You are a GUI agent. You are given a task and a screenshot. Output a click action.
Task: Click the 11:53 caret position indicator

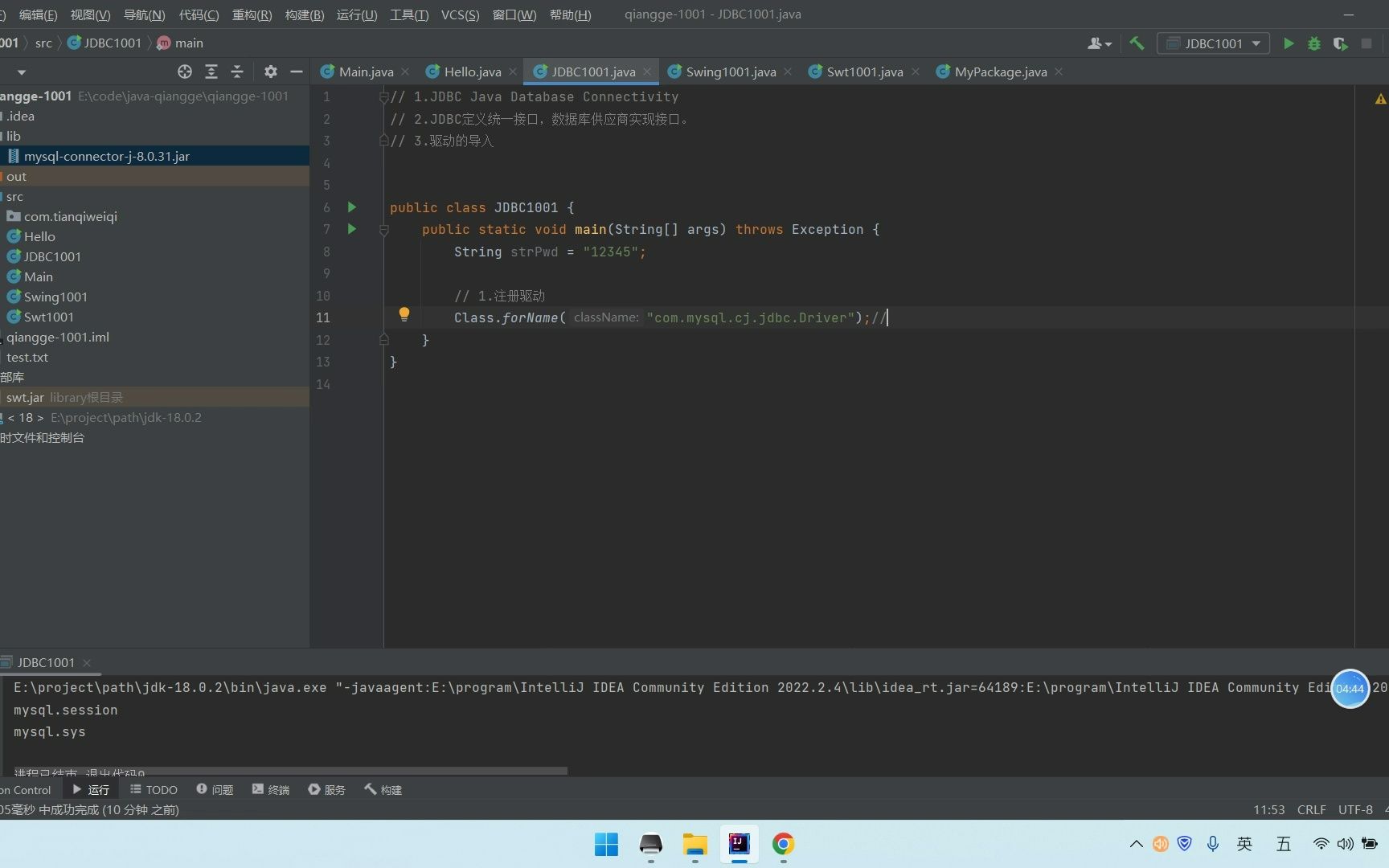(x=1268, y=809)
